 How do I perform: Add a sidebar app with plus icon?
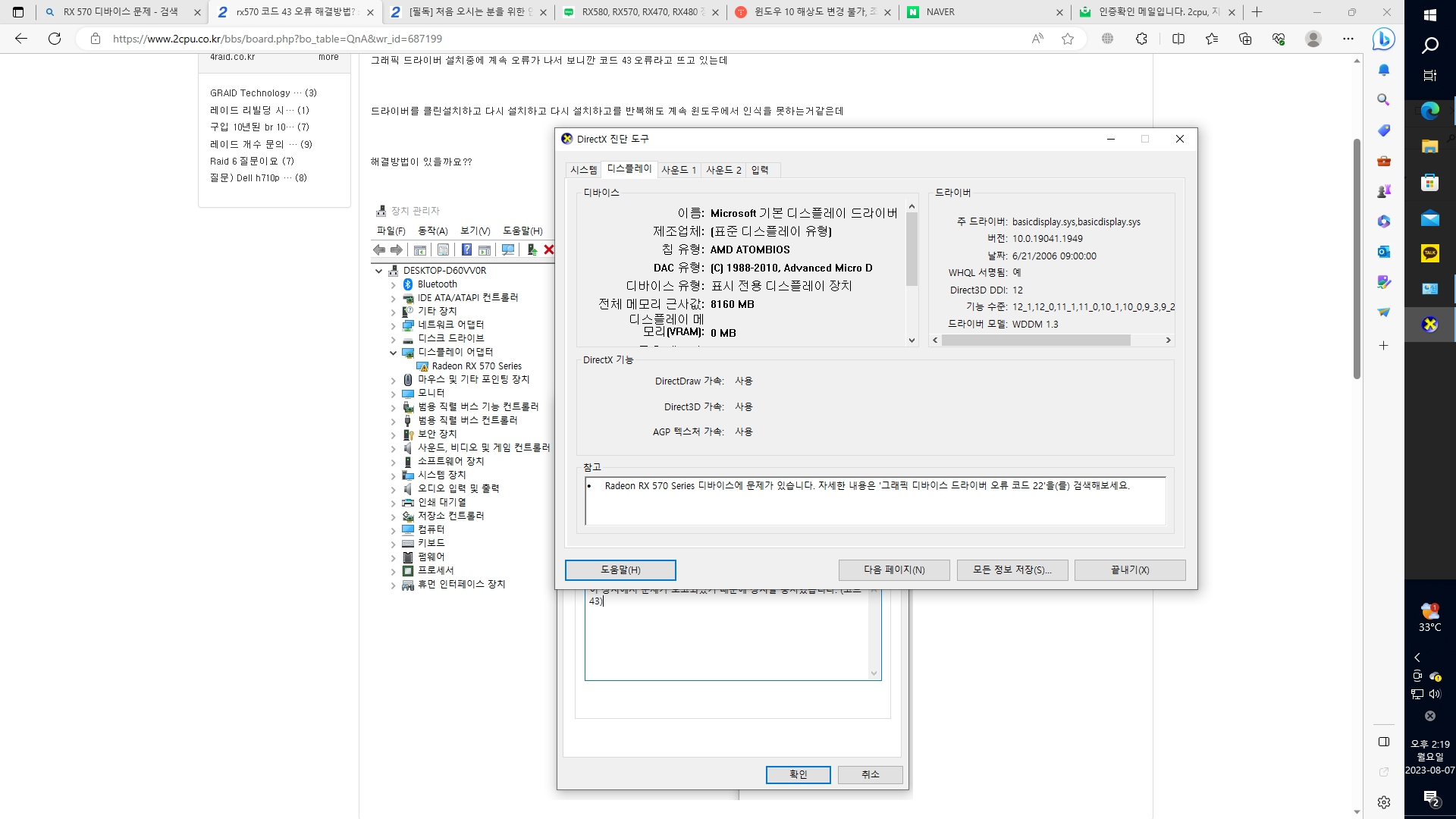(x=1383, y=345)
